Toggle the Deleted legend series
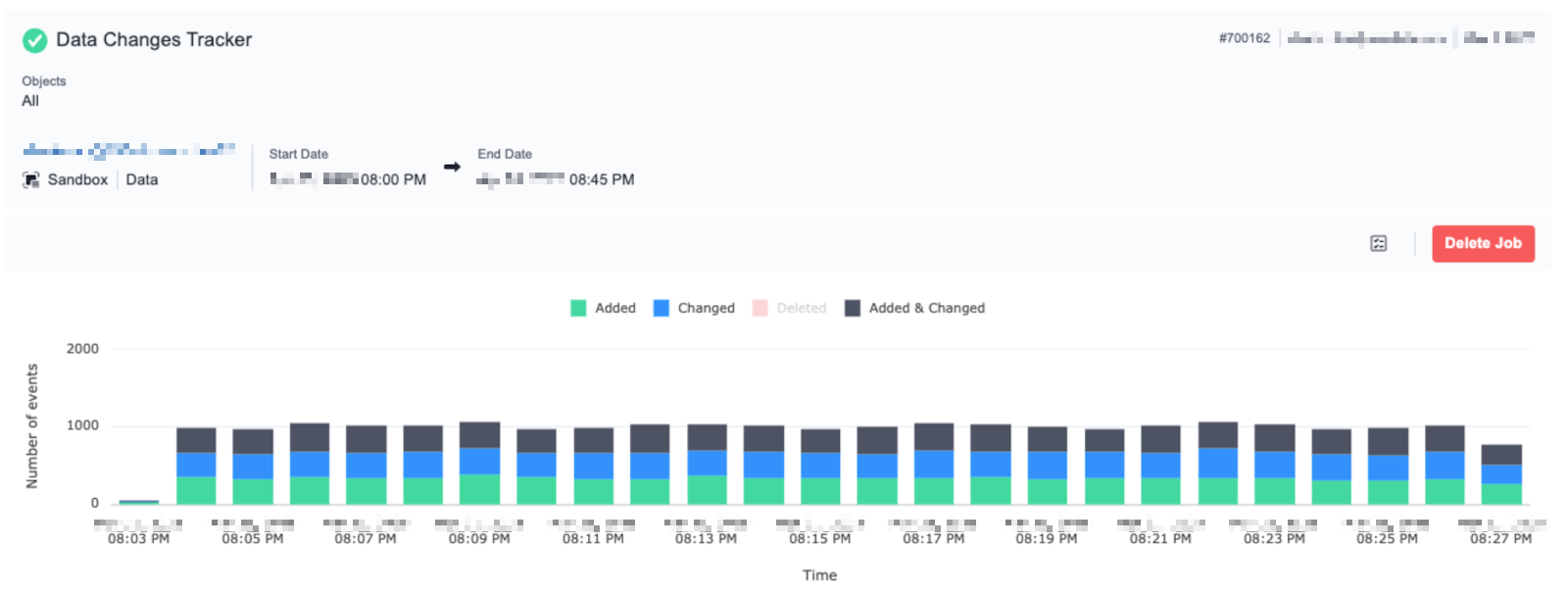Screen dimensions: 1568x596 click(x=789, y=308)
